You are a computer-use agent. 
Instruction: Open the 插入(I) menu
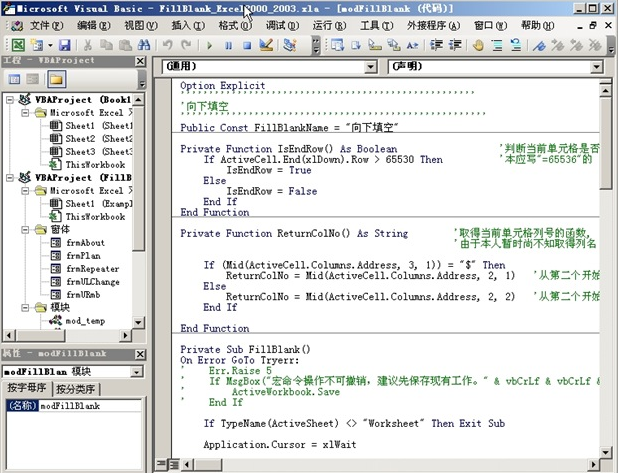point(182,25)
